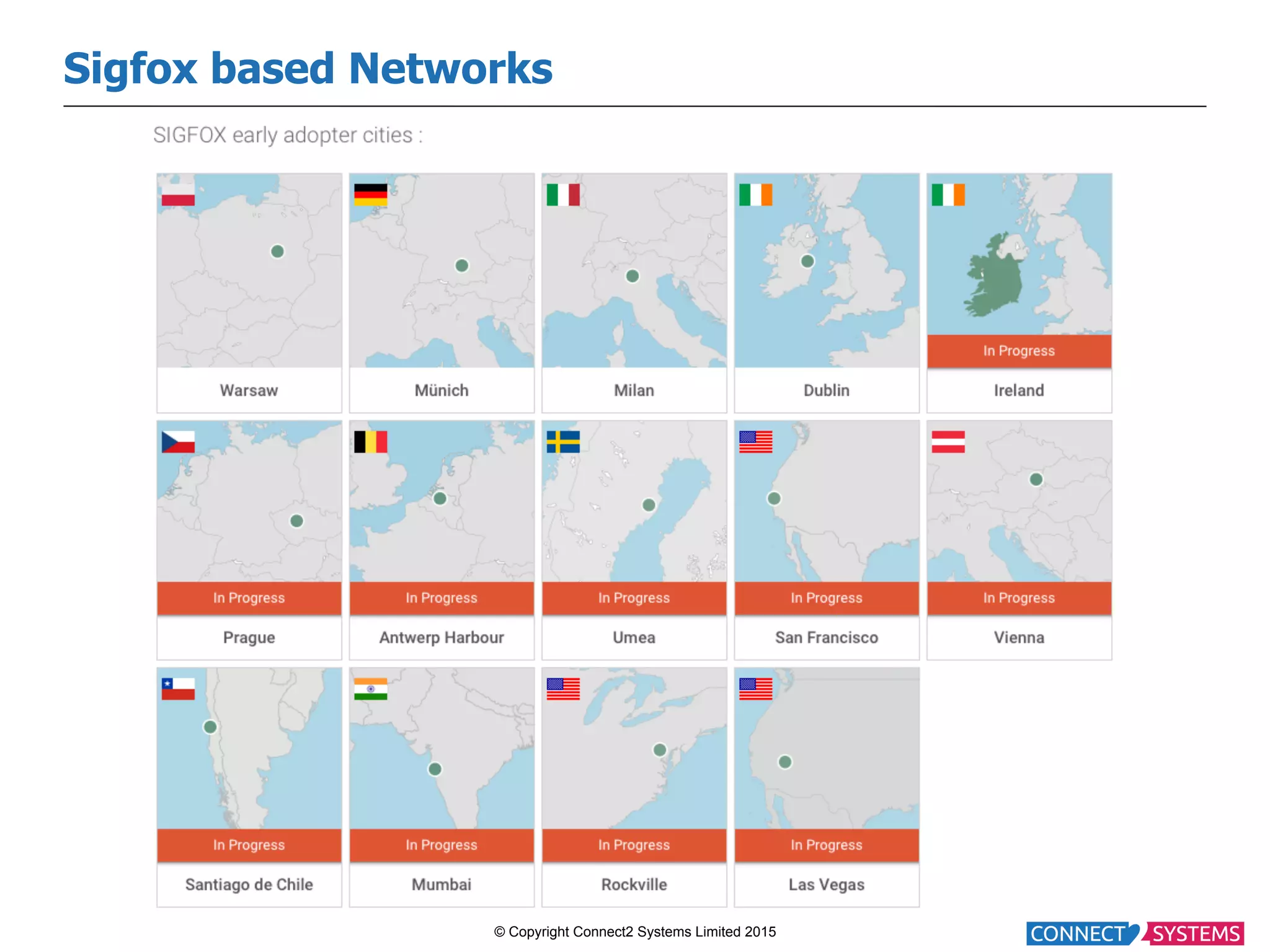Click the German flag on Münich card
The width and height of the screenshot is (1270, 952).
click(x=371, y=195)
